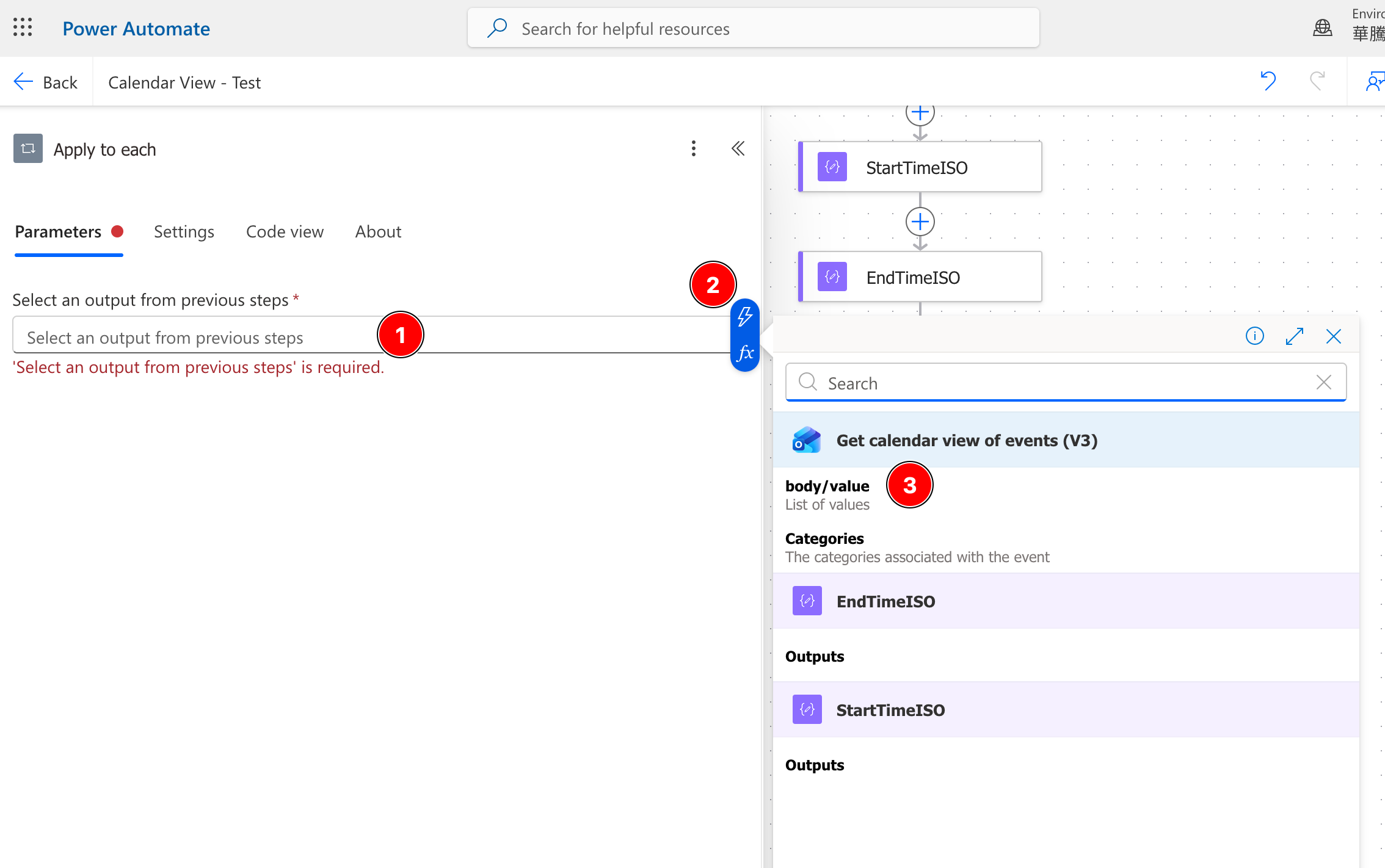
Task: Click the EndTimeISO card compose icon
Action: tap(832, 277)
